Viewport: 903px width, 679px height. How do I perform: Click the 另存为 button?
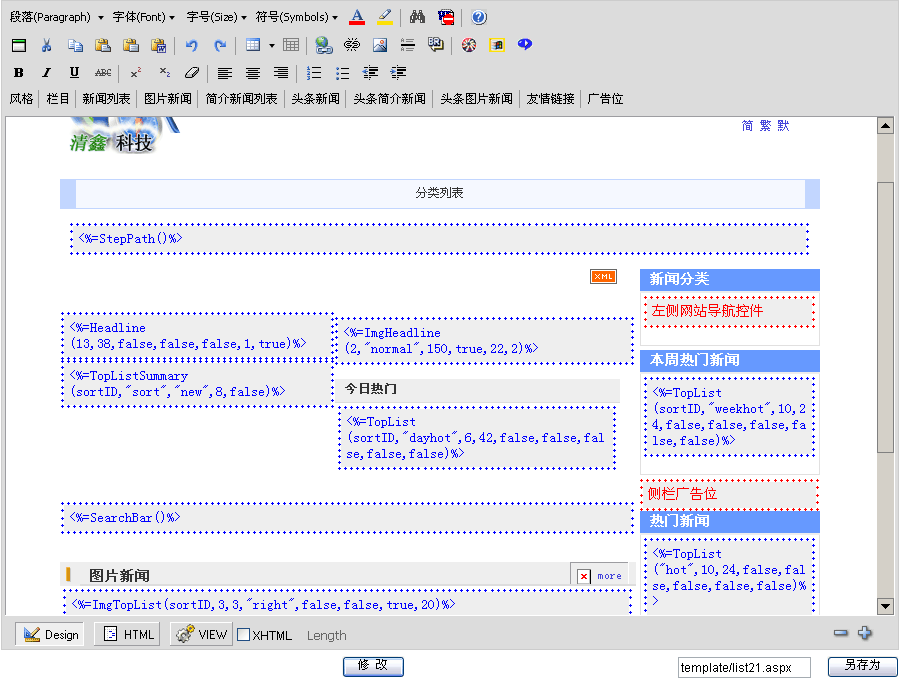(x=862, y=666)
